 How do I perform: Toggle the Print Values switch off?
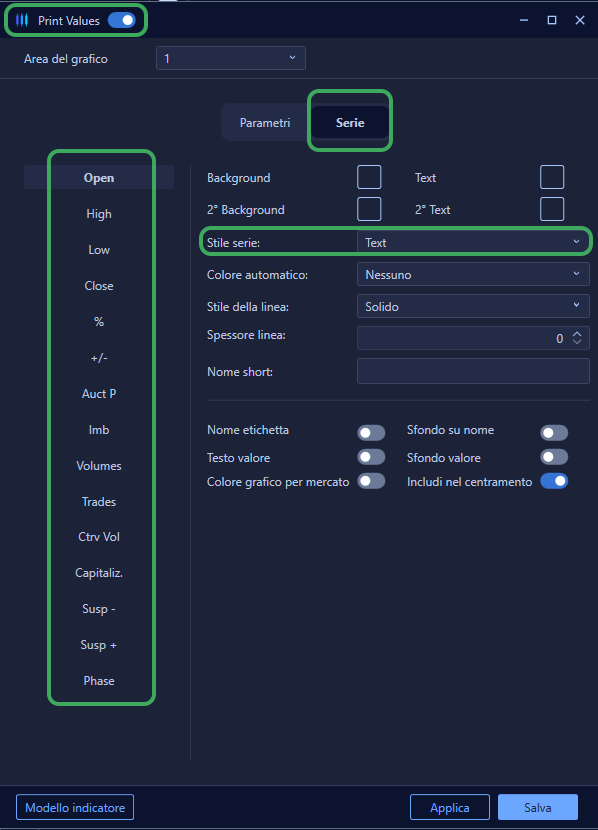tap(122, 20)
